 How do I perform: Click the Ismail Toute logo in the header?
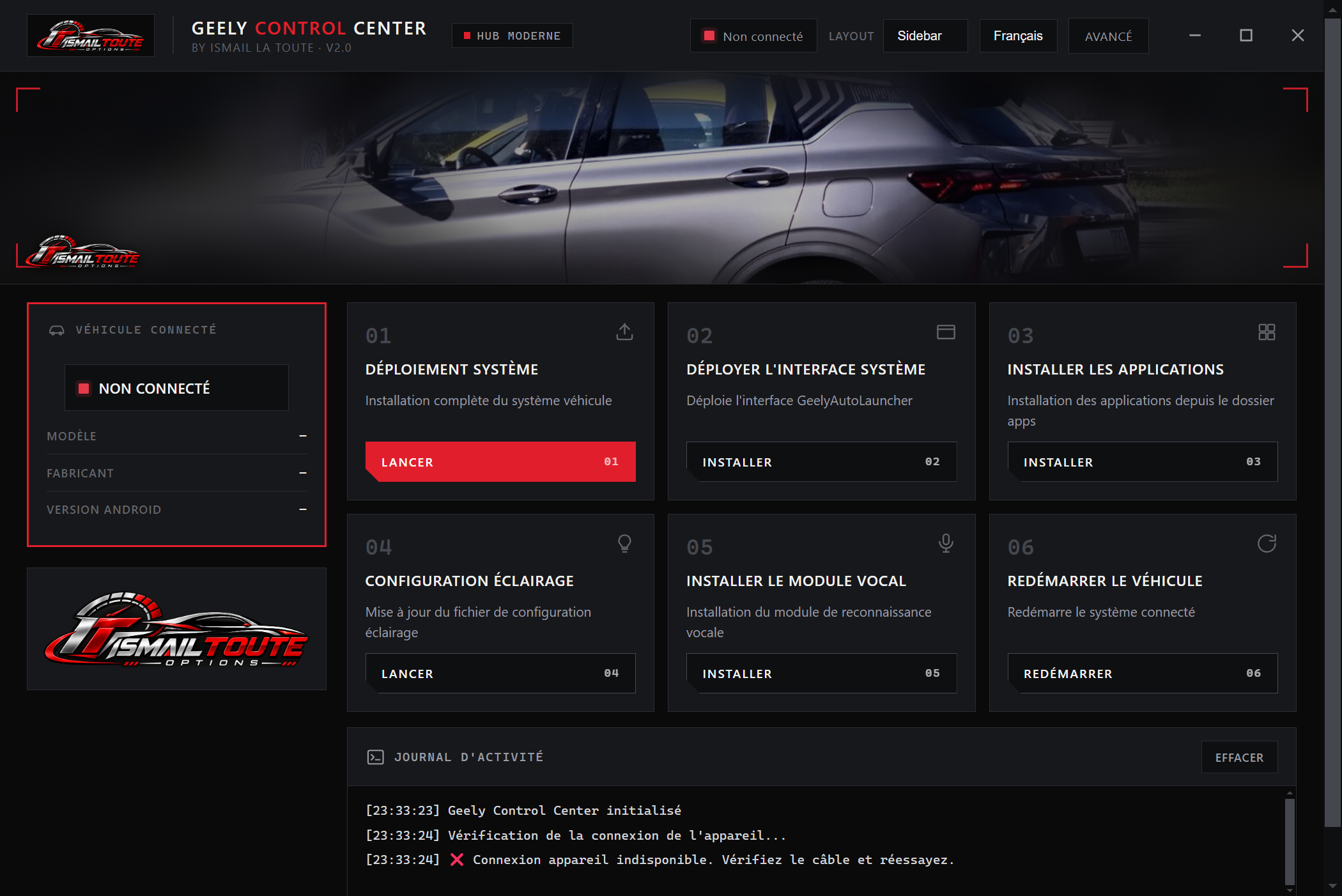(x=91, y=36)
